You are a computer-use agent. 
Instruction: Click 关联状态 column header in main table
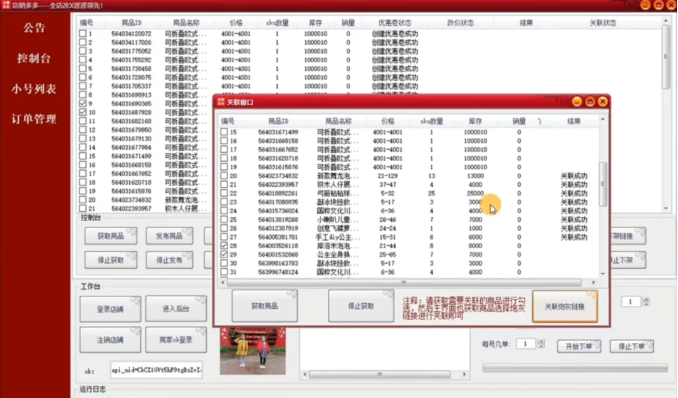[602, 23]
